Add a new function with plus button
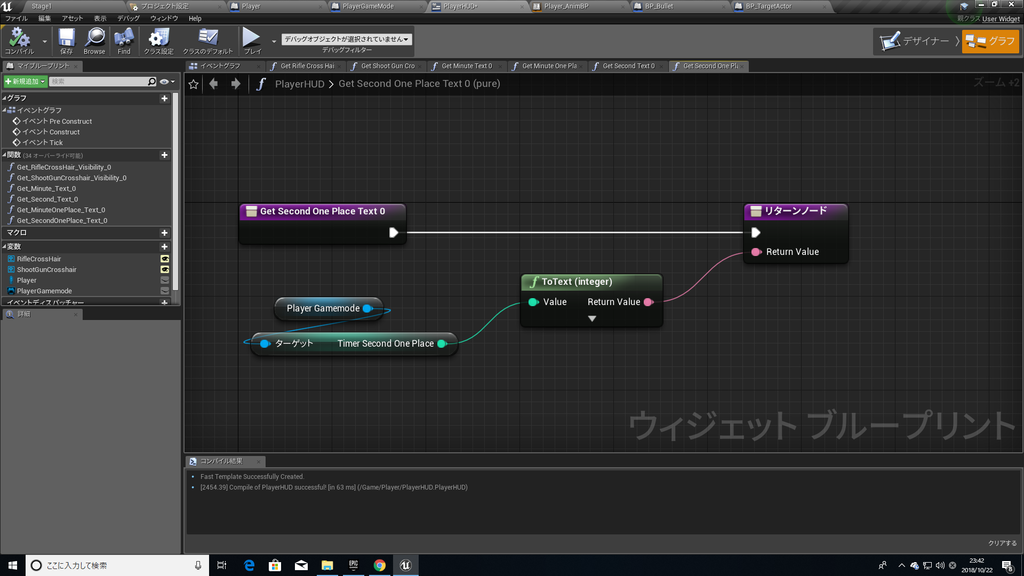The height and width of the screenshot is (576, 1024). point(165,155)
